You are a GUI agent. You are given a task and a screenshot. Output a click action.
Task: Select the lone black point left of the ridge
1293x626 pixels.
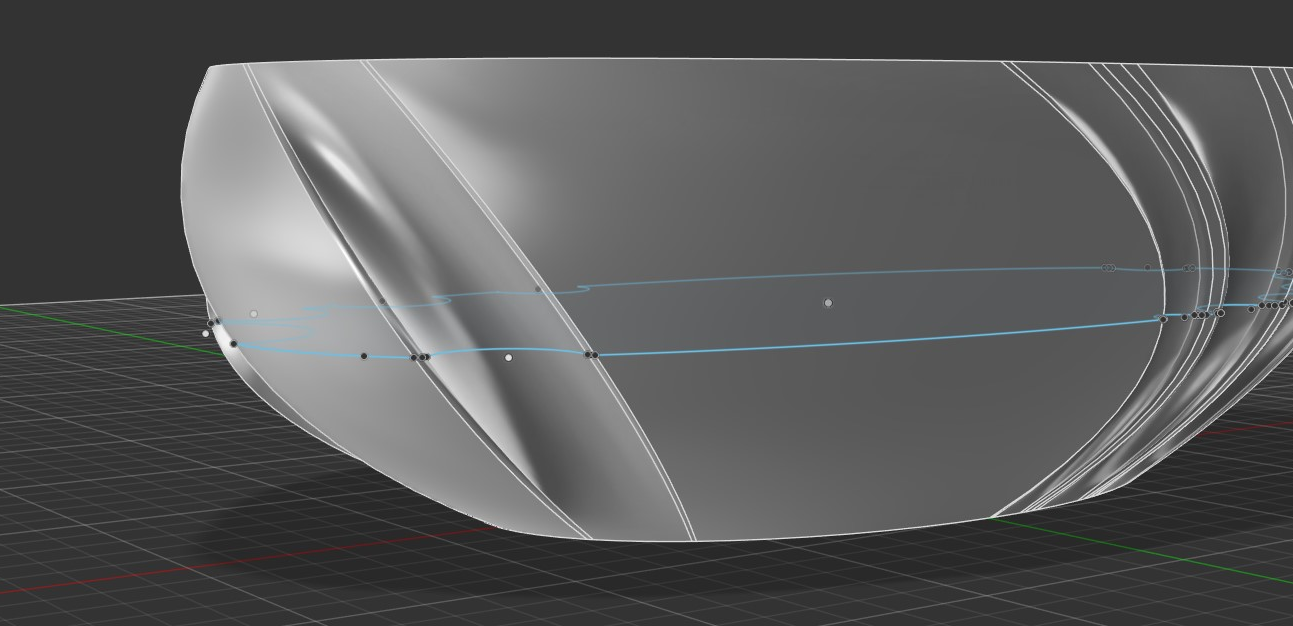(364, 356)
